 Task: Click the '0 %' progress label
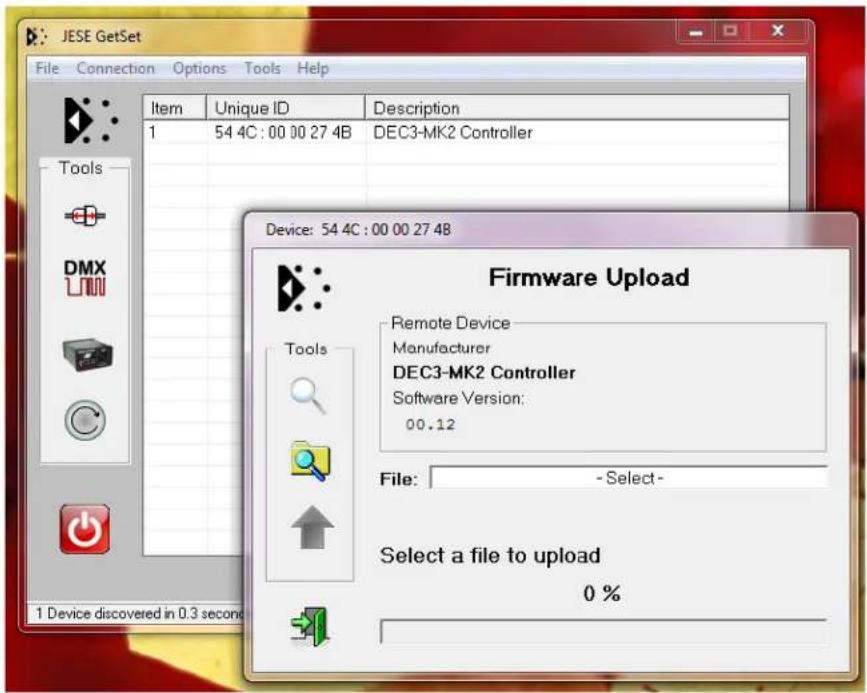[602, 593]
